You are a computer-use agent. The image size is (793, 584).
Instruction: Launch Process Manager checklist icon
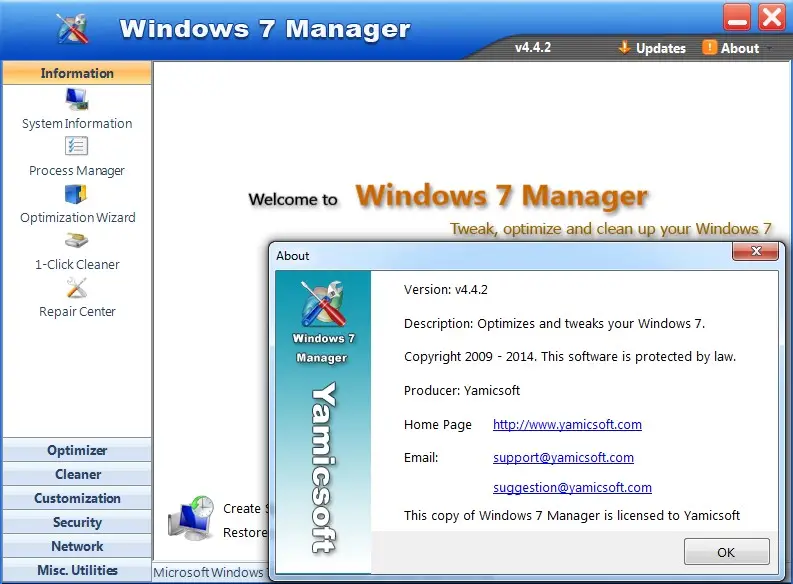coord(76,146)
